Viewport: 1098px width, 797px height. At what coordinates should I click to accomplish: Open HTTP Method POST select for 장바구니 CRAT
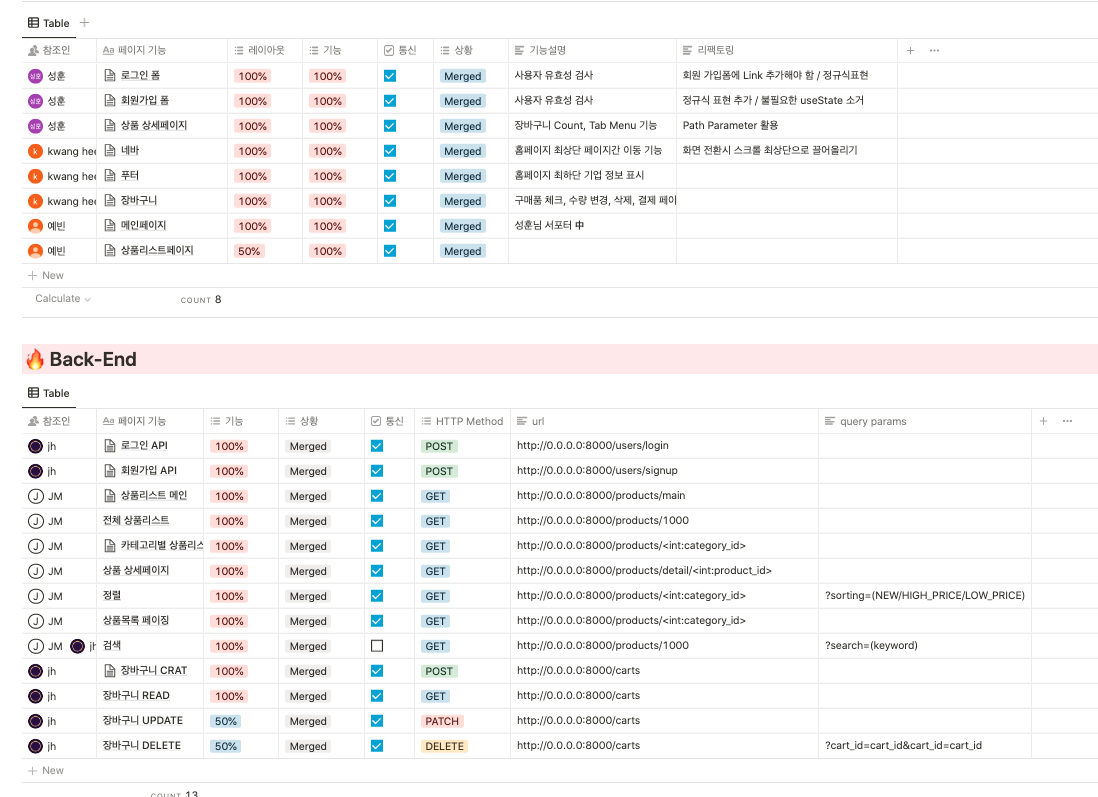pyautogui.click(x=439, y=671)
